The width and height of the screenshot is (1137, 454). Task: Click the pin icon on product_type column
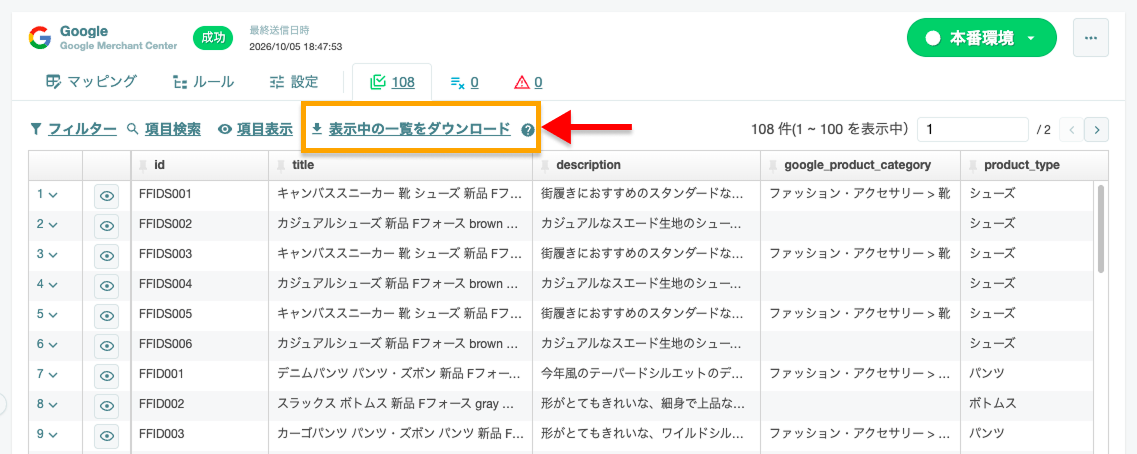pos(972,165)
